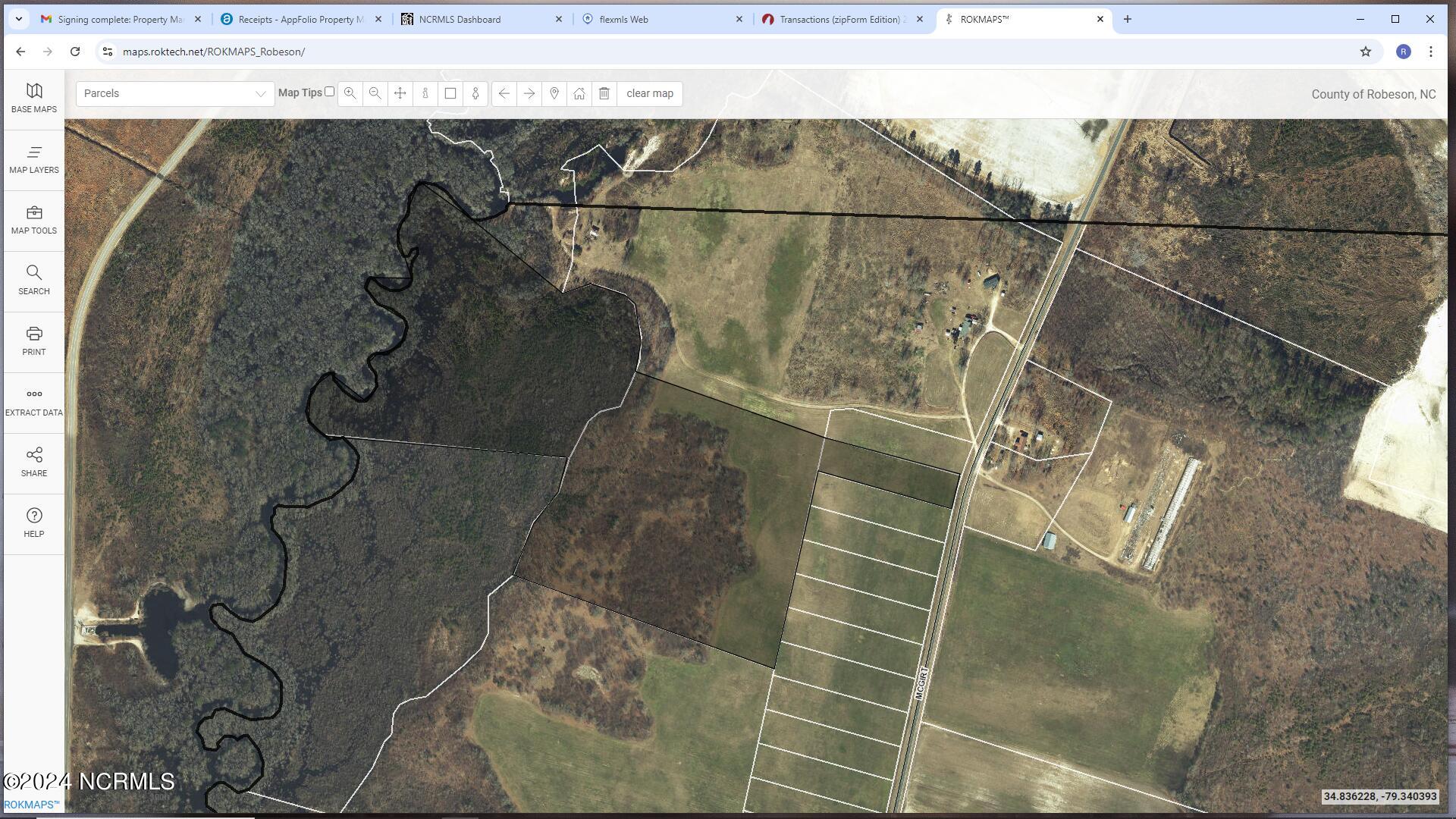
Task: Enable the Map Tips checkbox
Action: (x=329, y=91)
